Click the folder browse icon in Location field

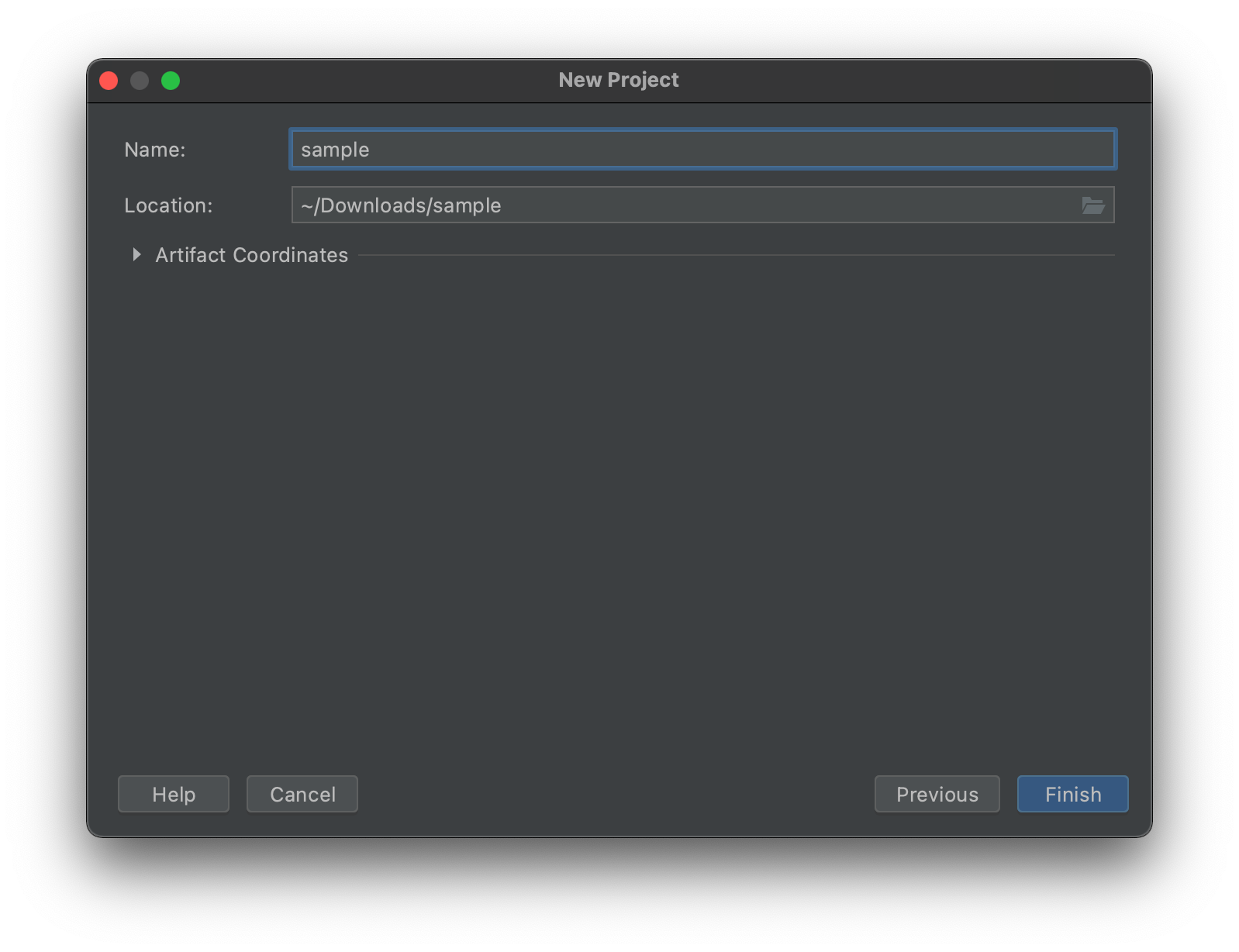click(1092, 205)
